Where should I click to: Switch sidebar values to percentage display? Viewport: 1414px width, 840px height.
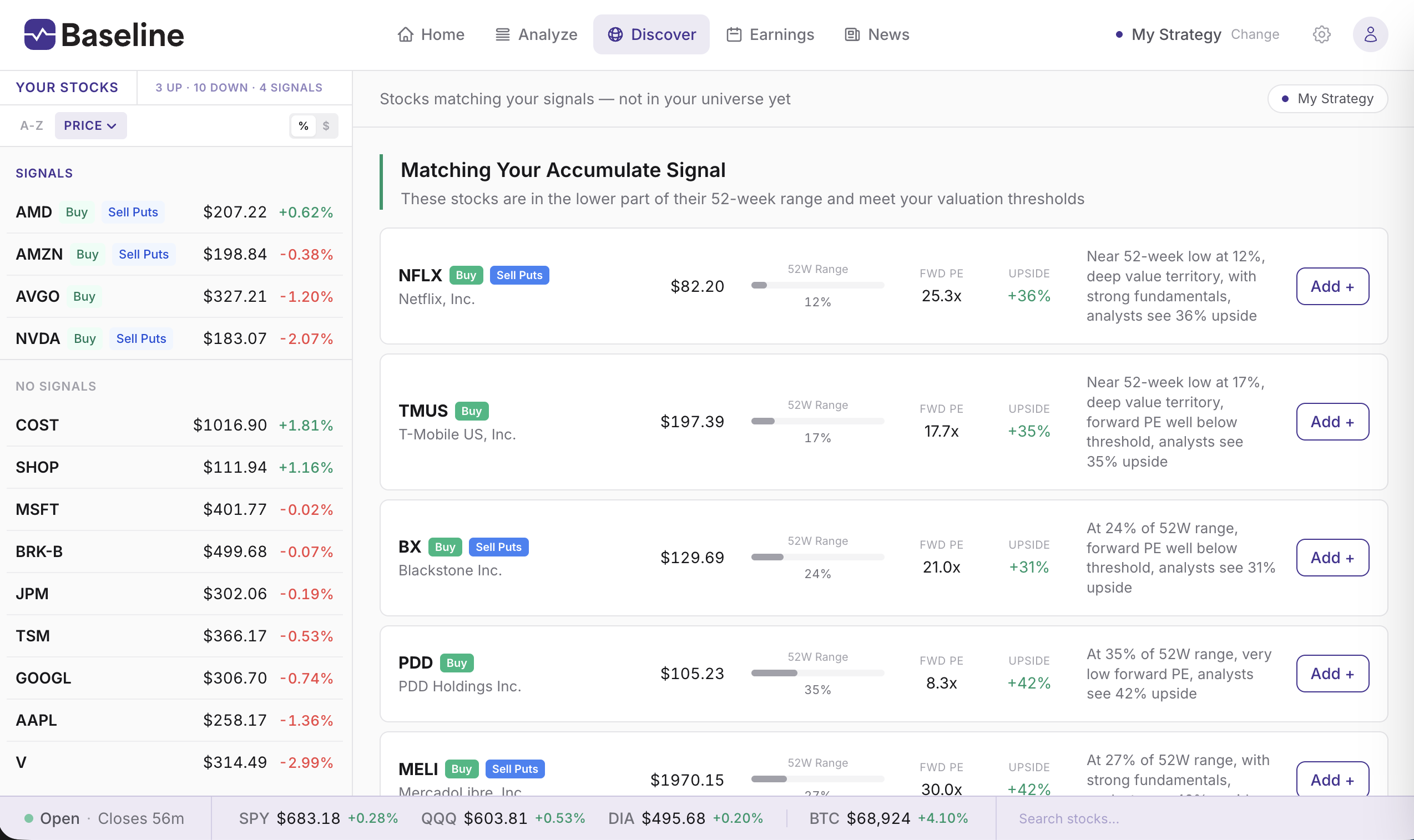point(304,125)
